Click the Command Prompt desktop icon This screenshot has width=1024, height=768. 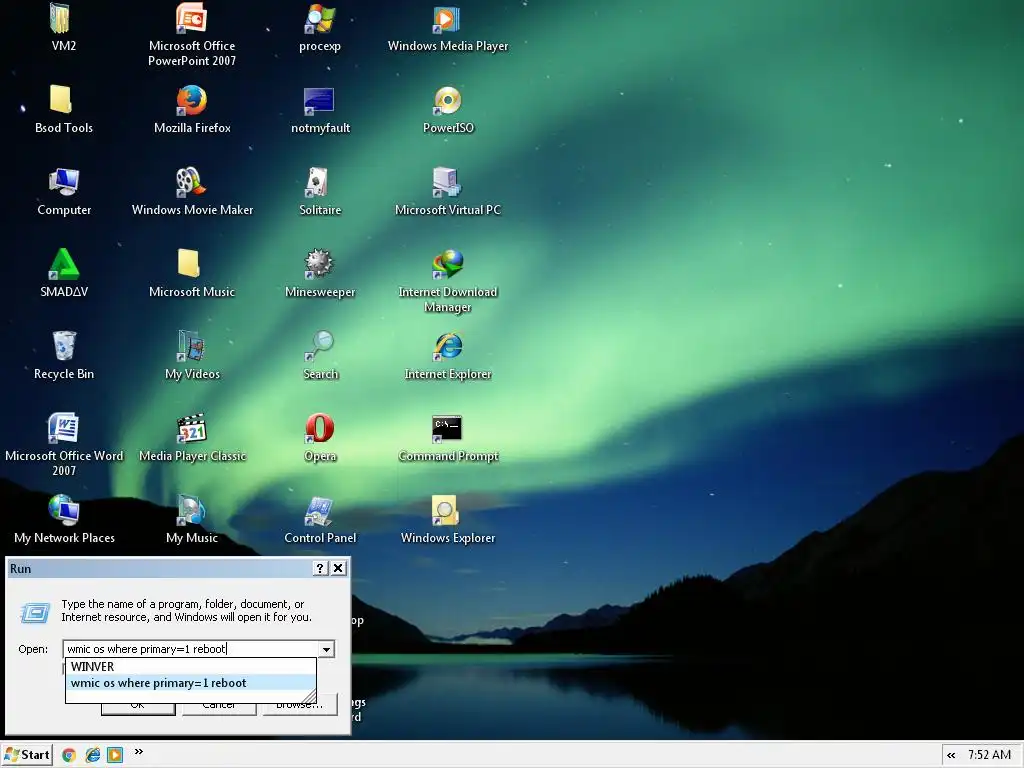click(447, 429)
